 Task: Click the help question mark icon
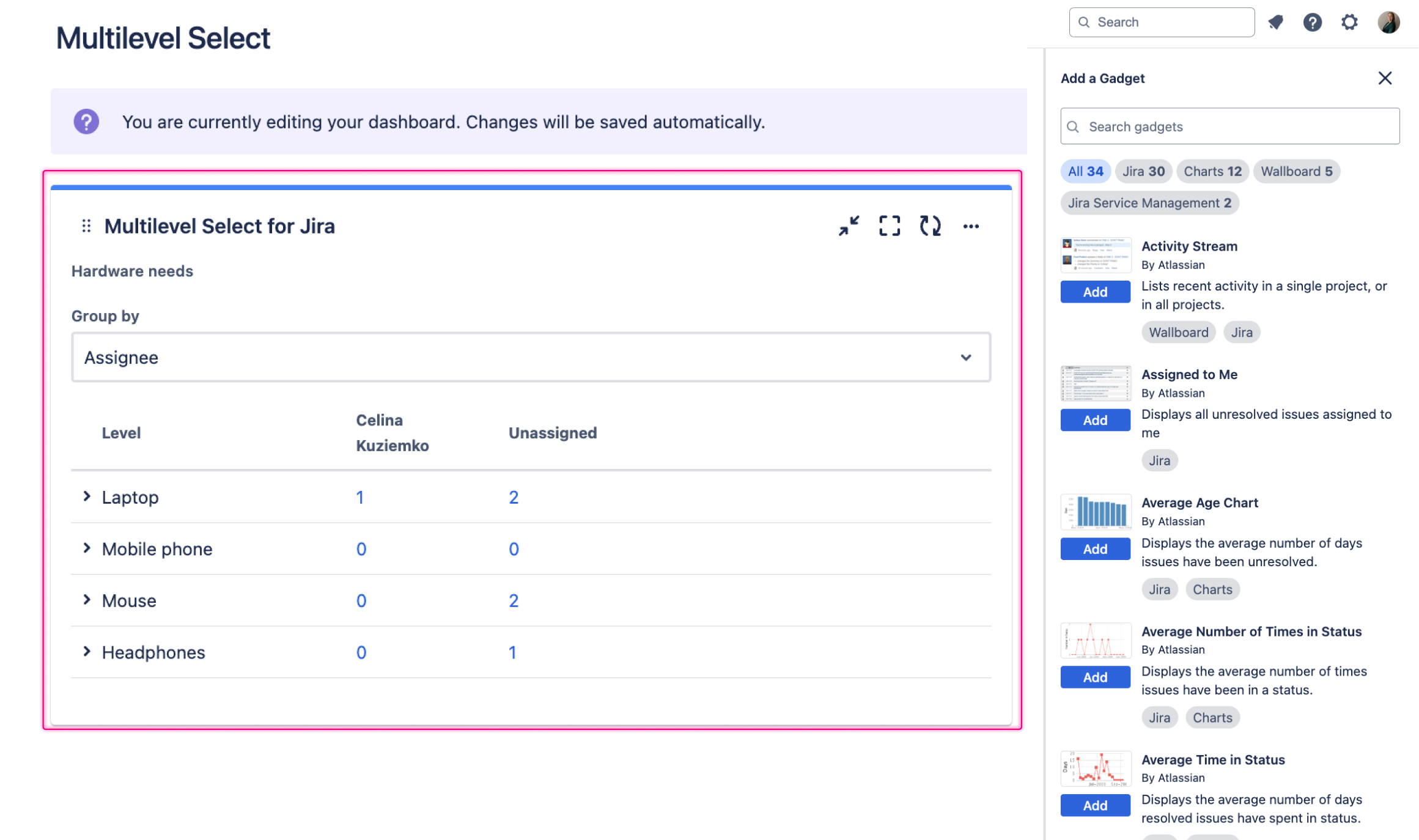tap(1313, 21)
